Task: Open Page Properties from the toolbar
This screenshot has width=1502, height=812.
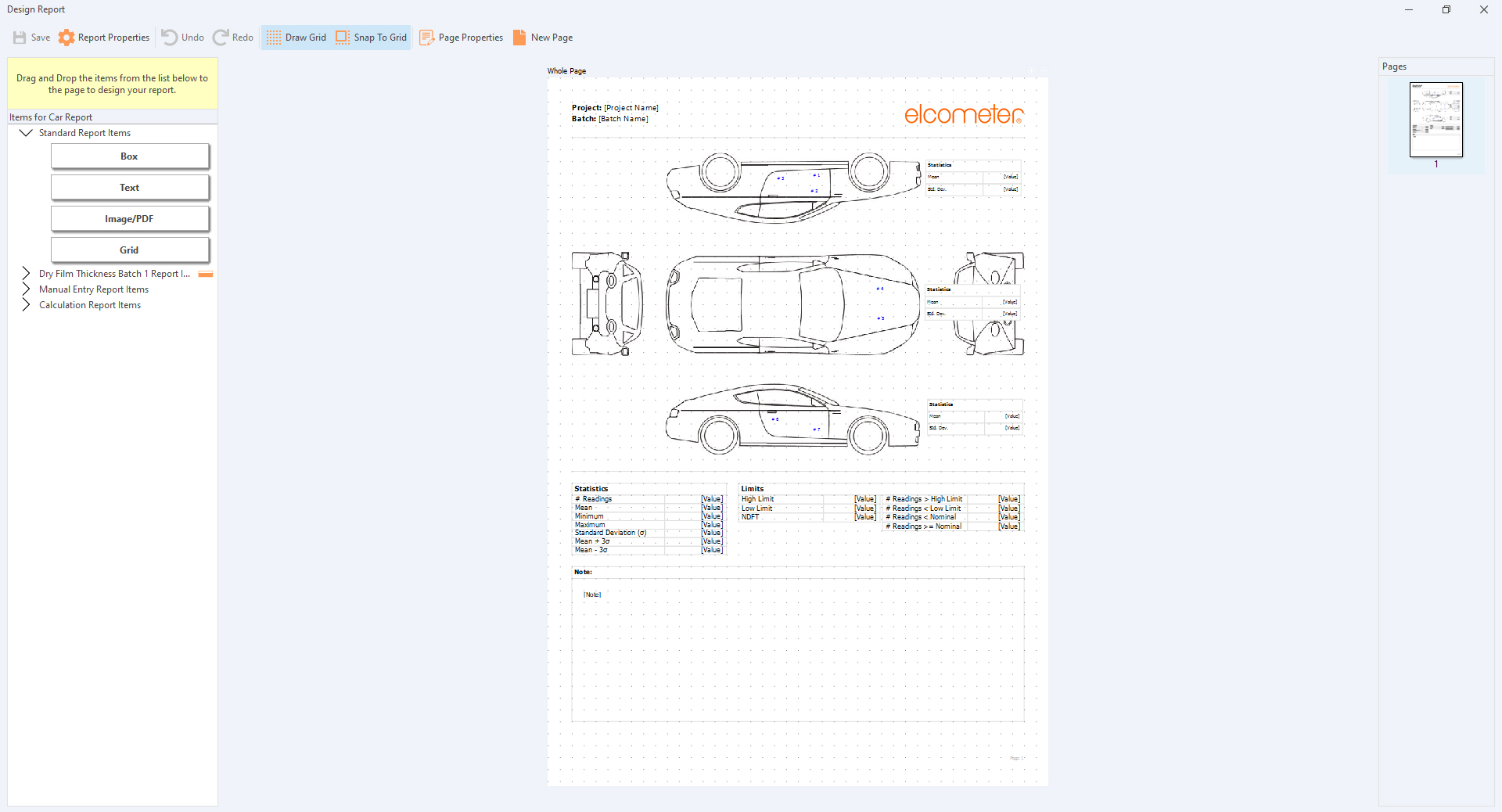Action: coord(462,38)
